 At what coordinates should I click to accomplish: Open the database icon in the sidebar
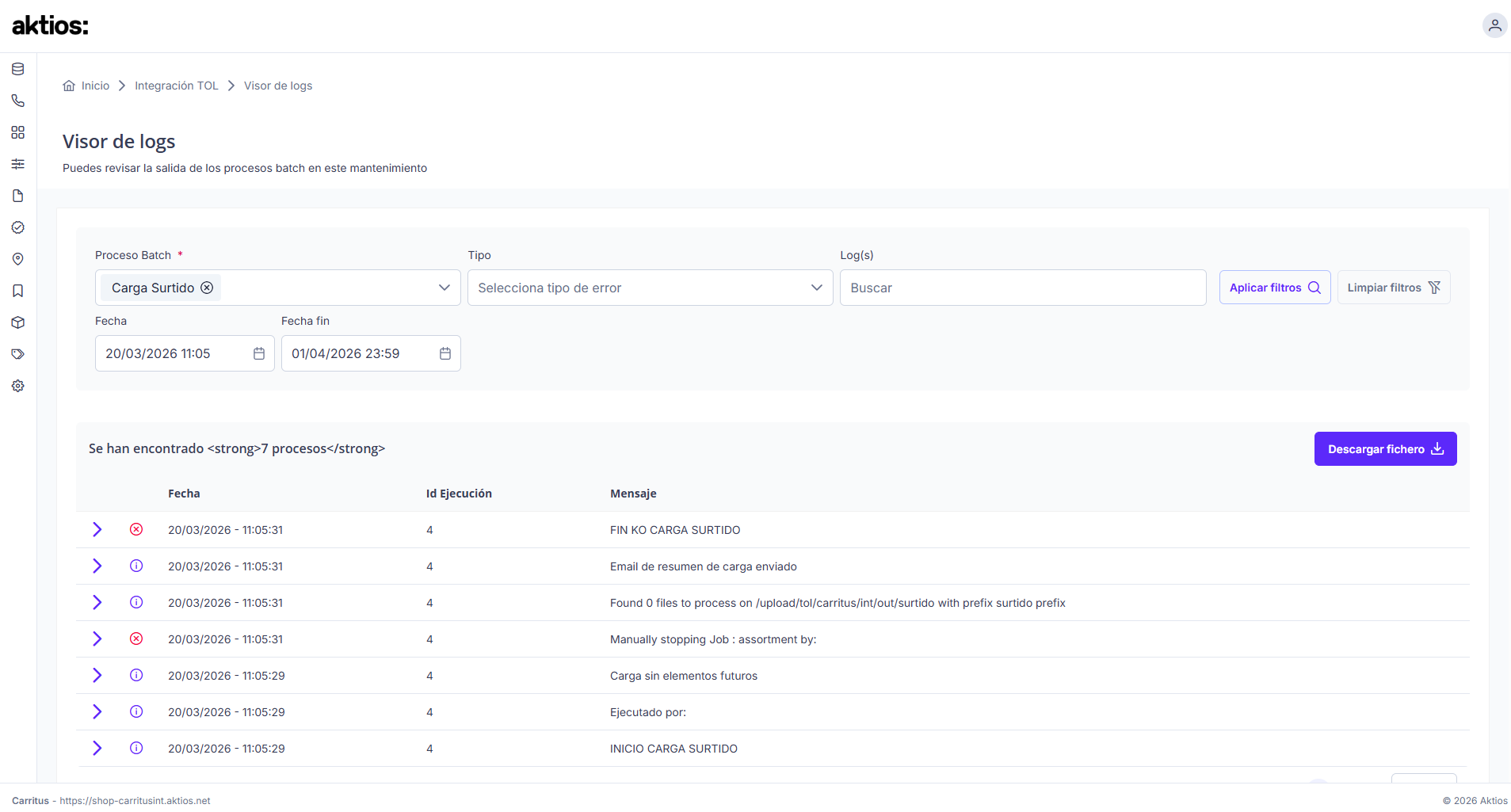click(x=18, y=69)
